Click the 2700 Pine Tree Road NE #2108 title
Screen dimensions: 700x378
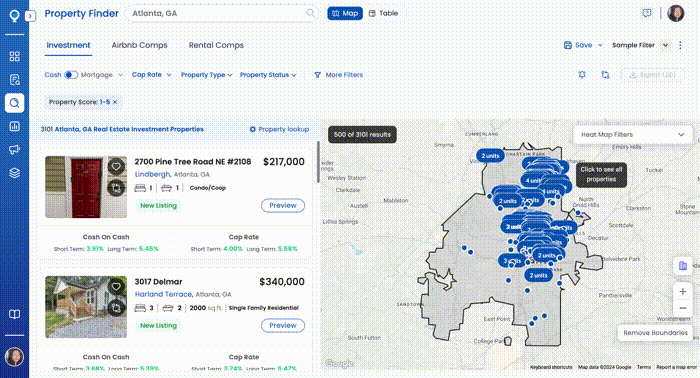click(x=193, y=162)
